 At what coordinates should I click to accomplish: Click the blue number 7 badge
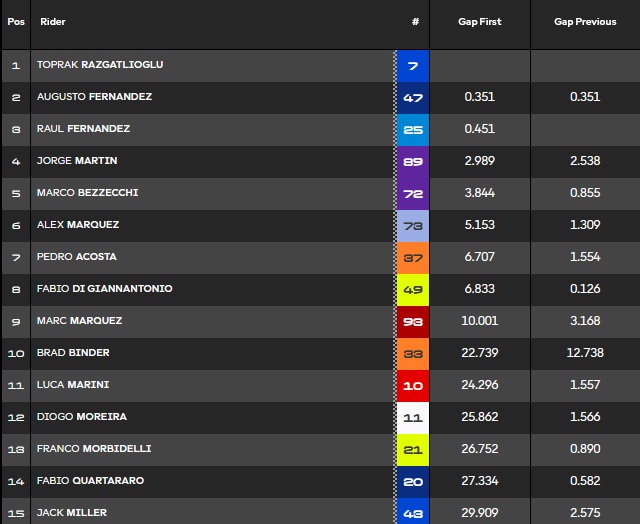coord(413,66)
